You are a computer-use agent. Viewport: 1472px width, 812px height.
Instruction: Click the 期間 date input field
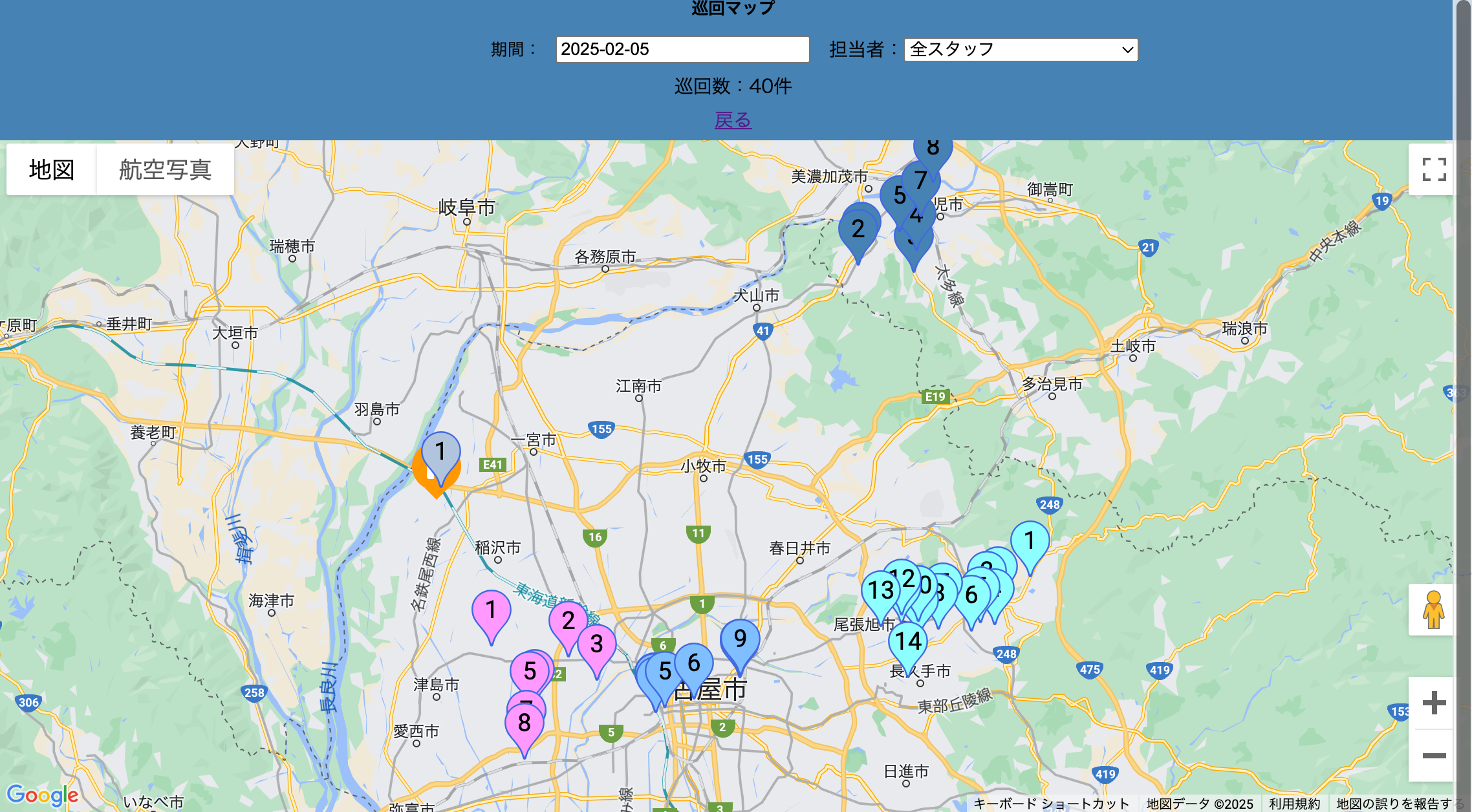(682, 50)
